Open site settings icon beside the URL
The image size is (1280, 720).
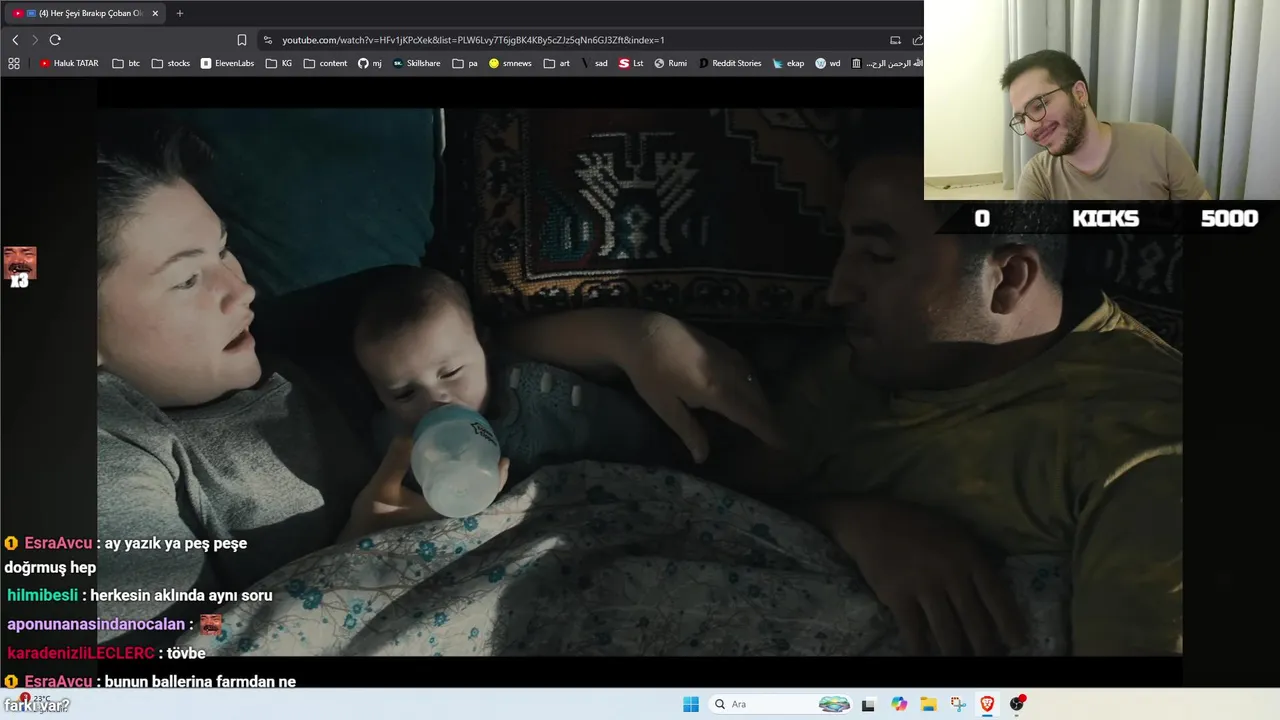(x=267, y=40)
